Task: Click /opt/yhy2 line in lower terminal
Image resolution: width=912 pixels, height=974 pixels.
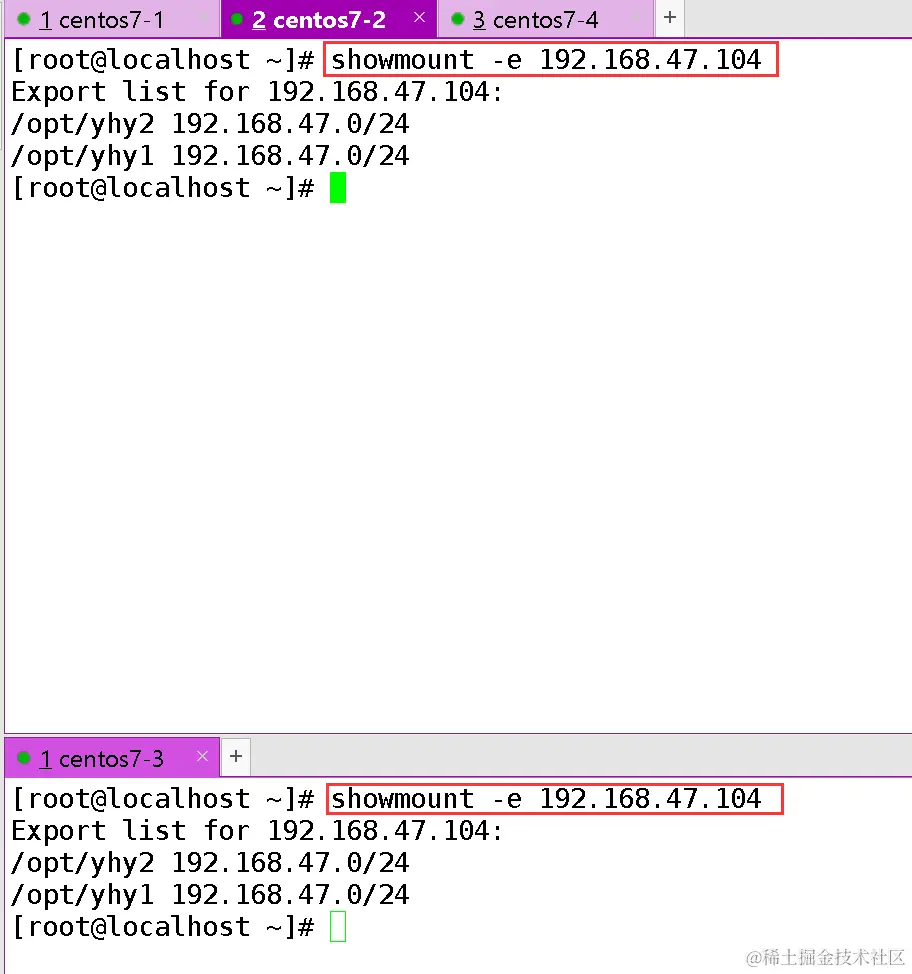Action: click(x=210, y=863)
